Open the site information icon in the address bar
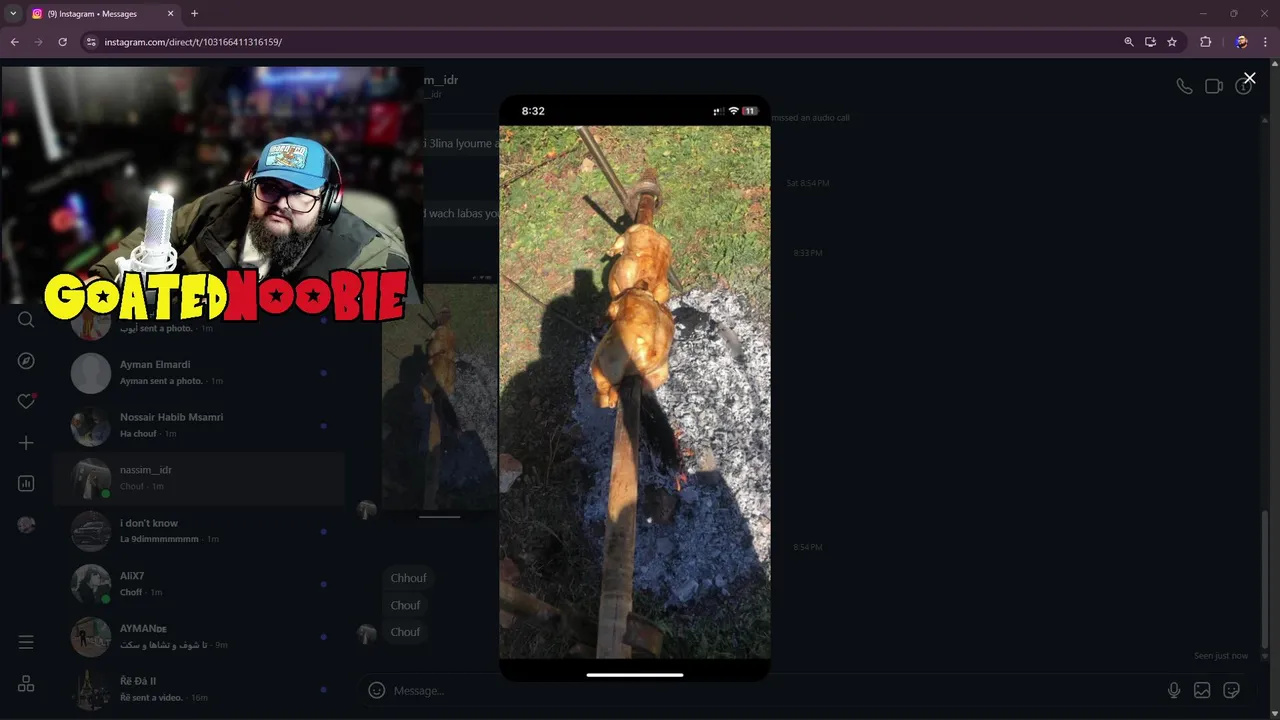1280x720 pixels. [x=91, y=42]
